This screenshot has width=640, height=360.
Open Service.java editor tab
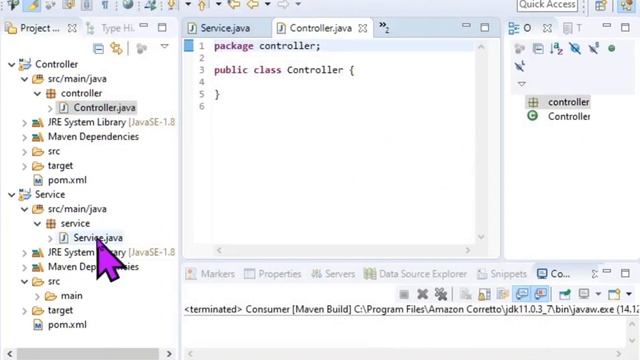pyautogui.click(x=219, y=28)
